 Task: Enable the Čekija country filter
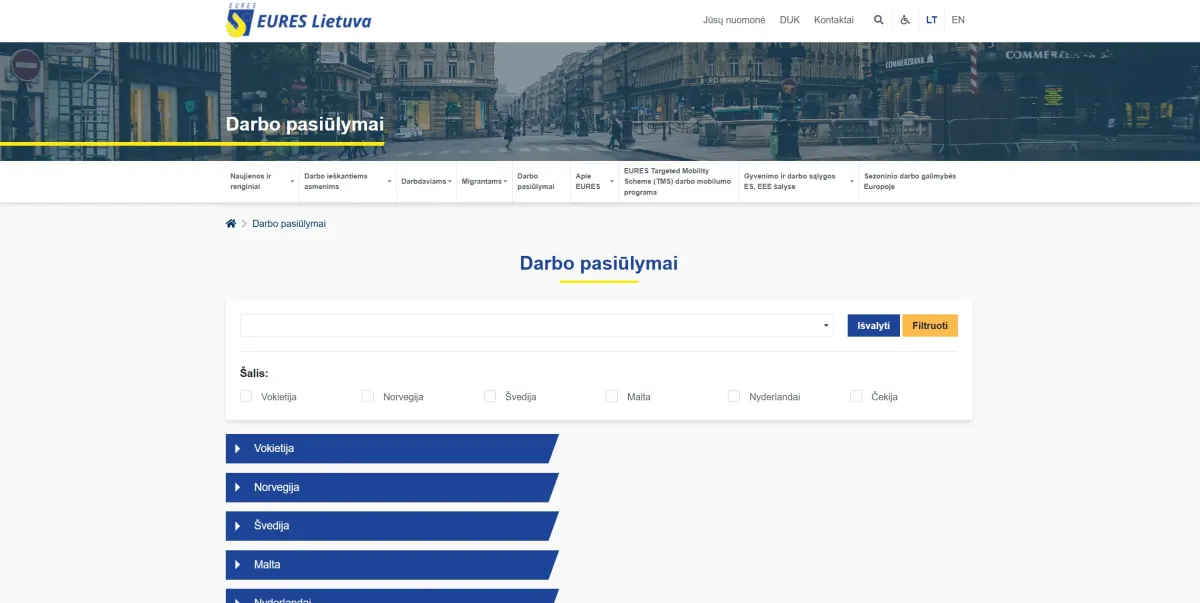(856, 397)
